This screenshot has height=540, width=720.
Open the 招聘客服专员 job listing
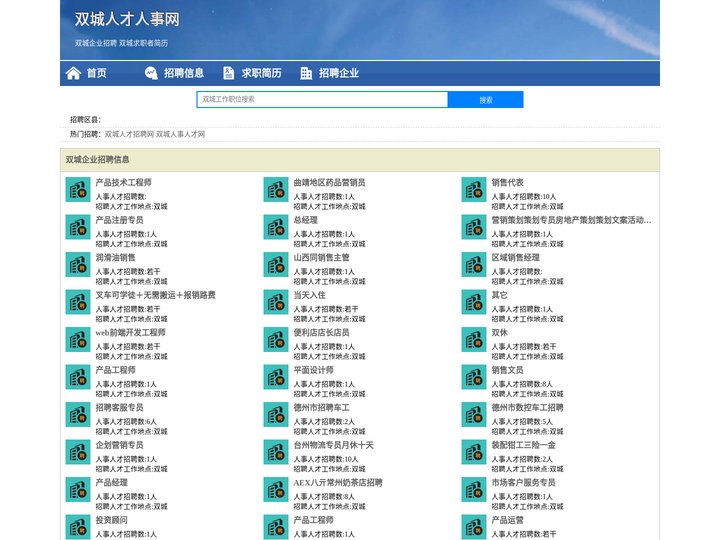119,407
